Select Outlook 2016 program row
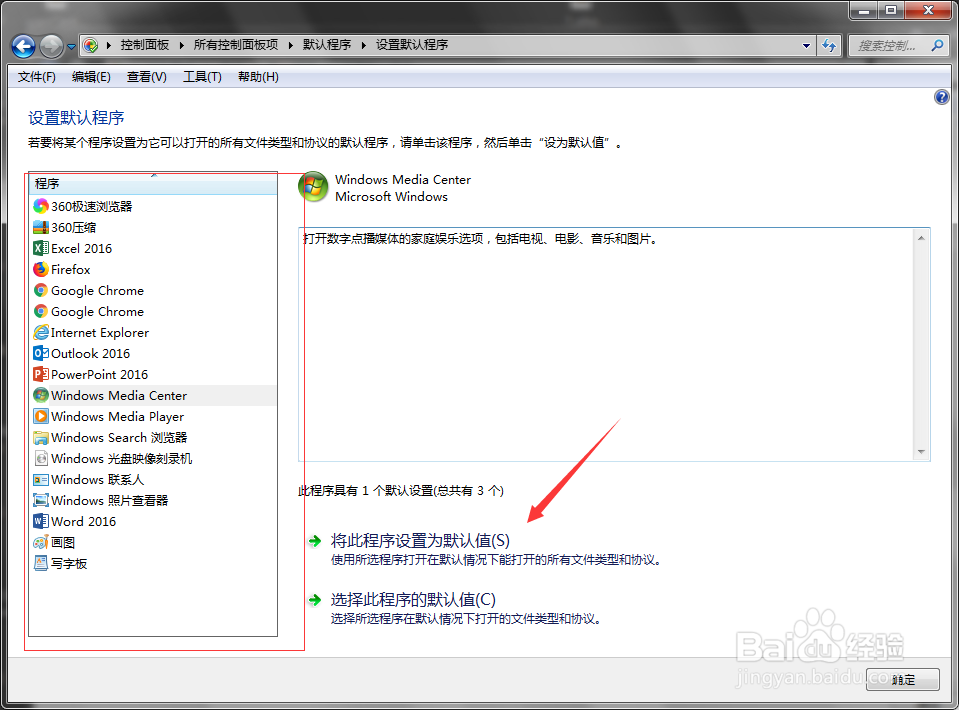This screenshot has width=959, height=710. pos(153,353)
